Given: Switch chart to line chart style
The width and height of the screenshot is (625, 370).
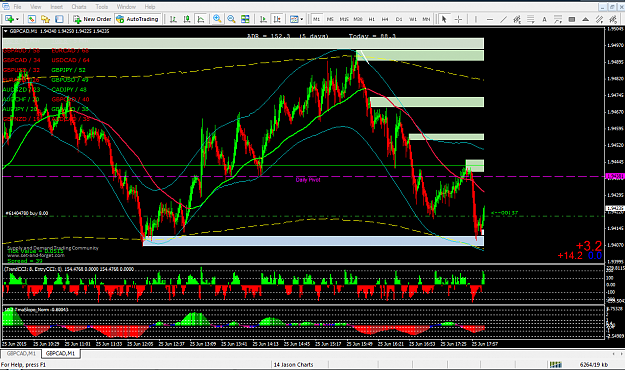Looking at the screenshot, I should click(x=200, y=19).
